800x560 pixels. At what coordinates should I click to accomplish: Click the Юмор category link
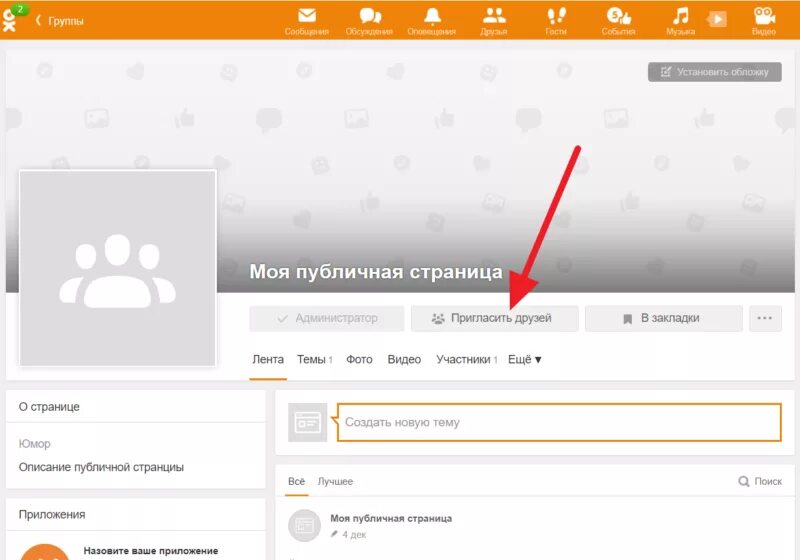pos(35,444)
